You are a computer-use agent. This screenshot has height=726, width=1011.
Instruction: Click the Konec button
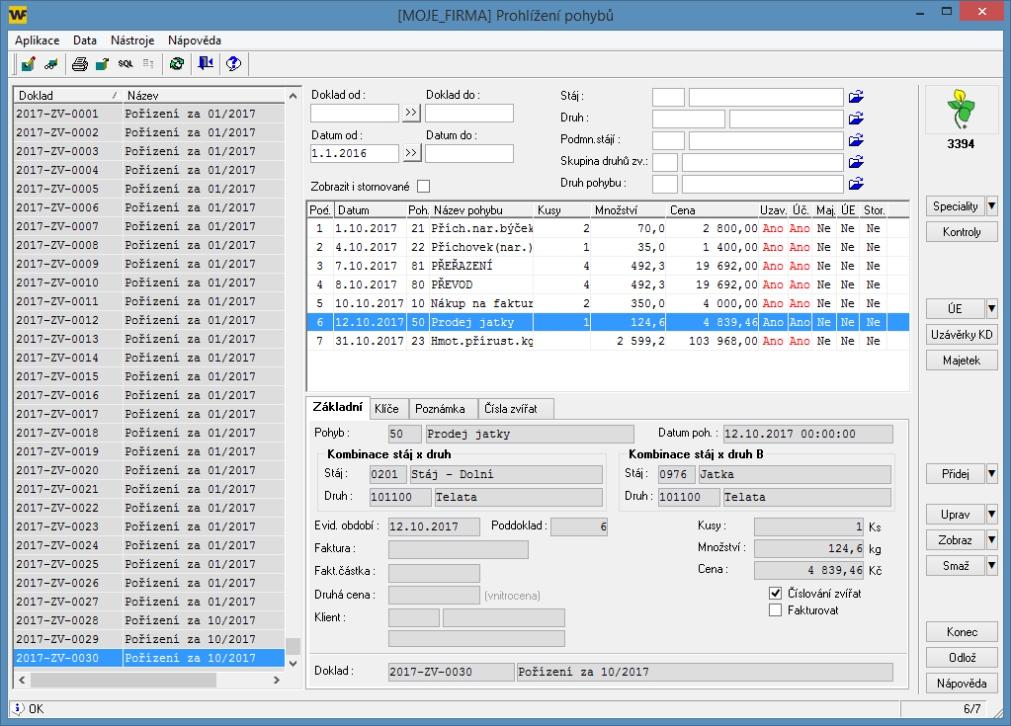(x=961, y=632)
